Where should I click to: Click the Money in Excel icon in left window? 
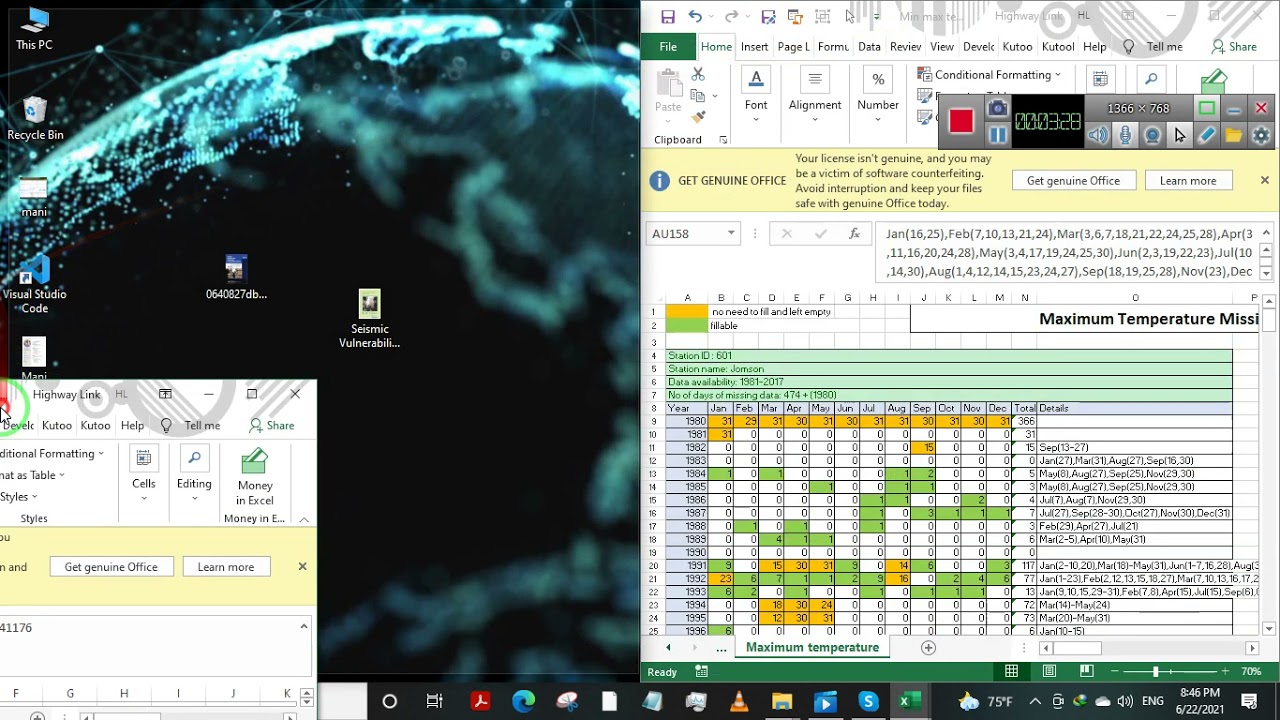coord(255,462)
